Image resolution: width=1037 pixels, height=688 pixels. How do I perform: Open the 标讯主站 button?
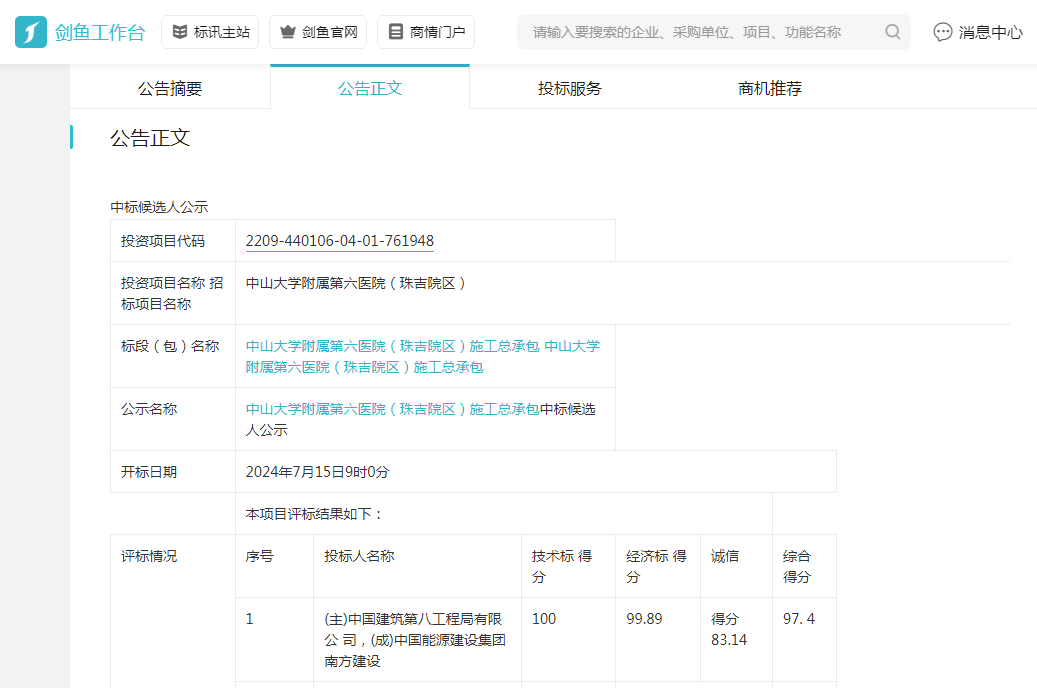click(x=210, y=32)
